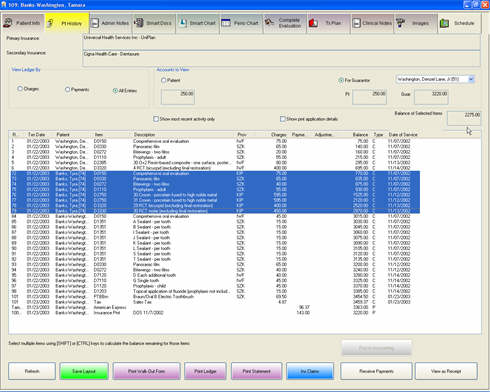Expand the guarantor Washington dropdown

(471, 79)
